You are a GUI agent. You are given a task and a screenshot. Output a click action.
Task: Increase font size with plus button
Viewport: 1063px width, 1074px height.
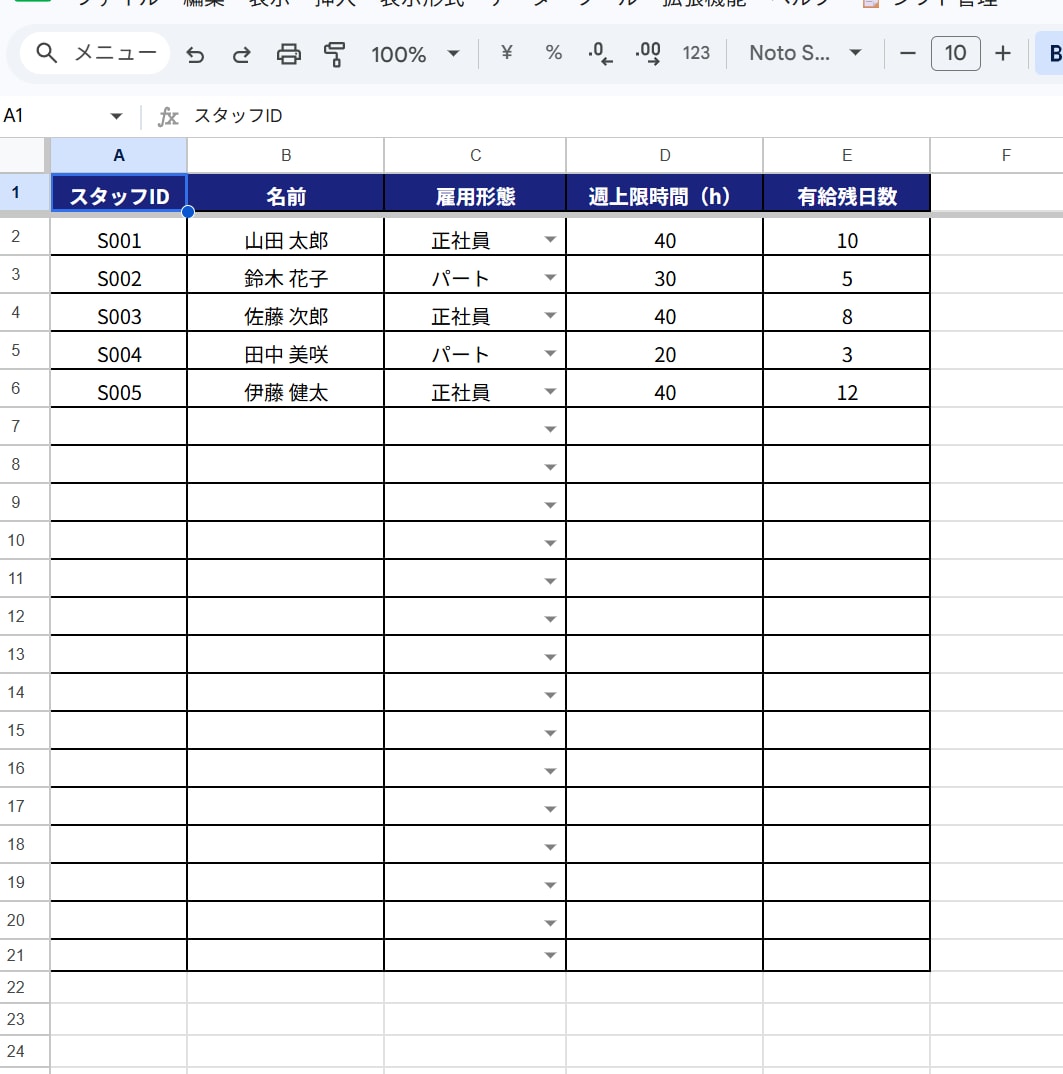click(1003, 53)
